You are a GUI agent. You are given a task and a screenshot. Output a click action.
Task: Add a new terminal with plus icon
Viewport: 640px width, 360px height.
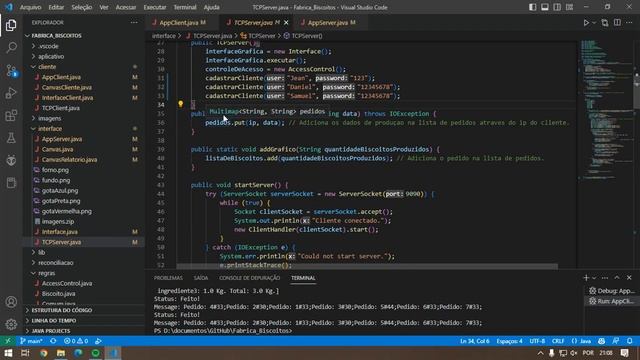(x=586, y=278)
